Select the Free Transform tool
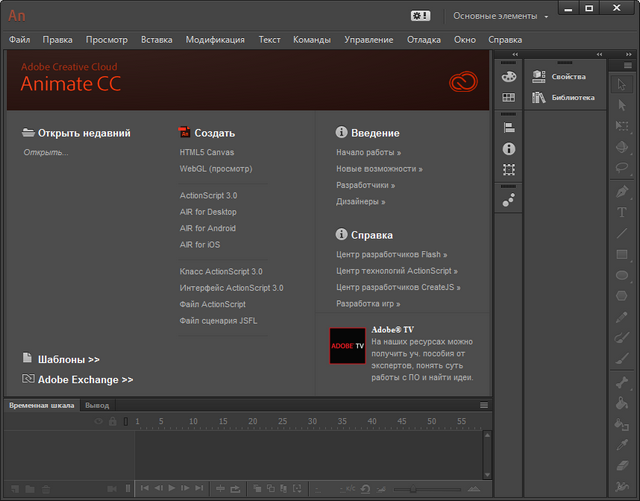This screenshot has width=640, height=501. tap(622, 126)
